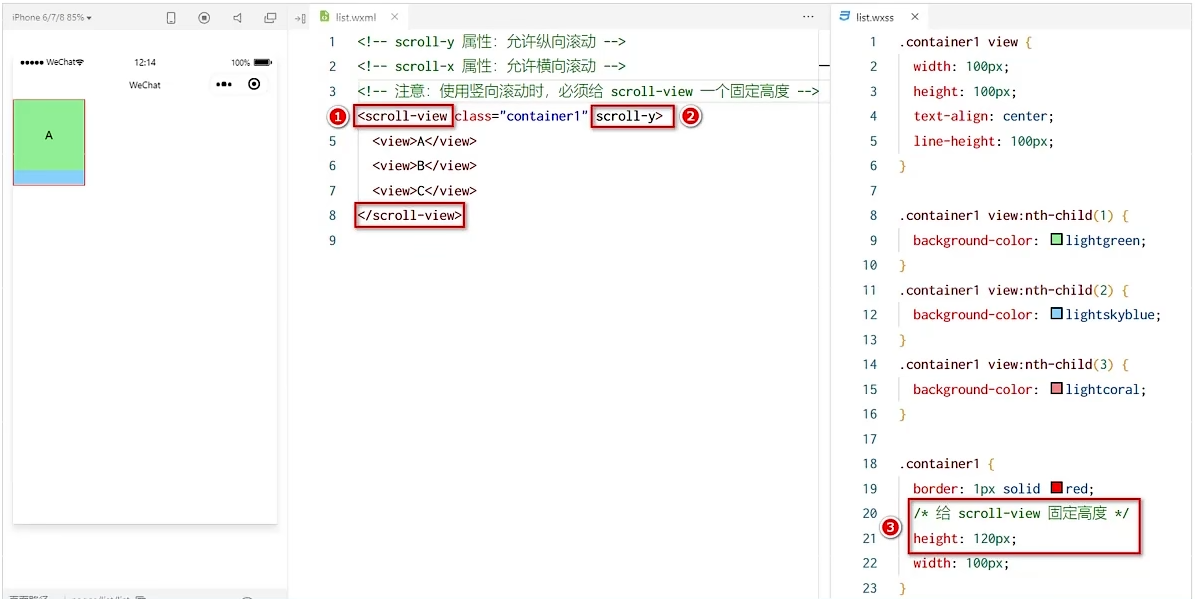
Task: Switch to the list.wxml tab
Action: [x=355, y=17]
